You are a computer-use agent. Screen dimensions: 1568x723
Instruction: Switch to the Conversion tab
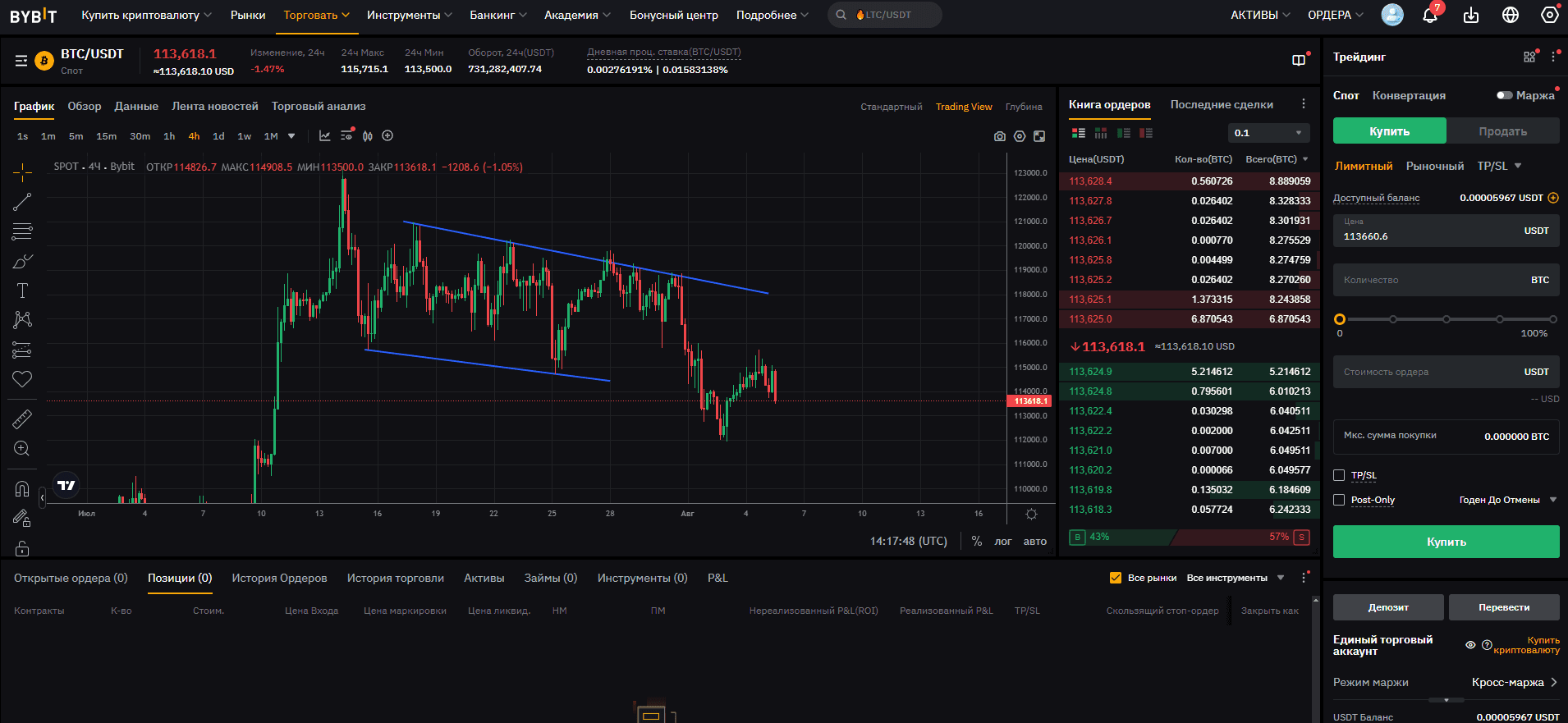[1409, 95]
